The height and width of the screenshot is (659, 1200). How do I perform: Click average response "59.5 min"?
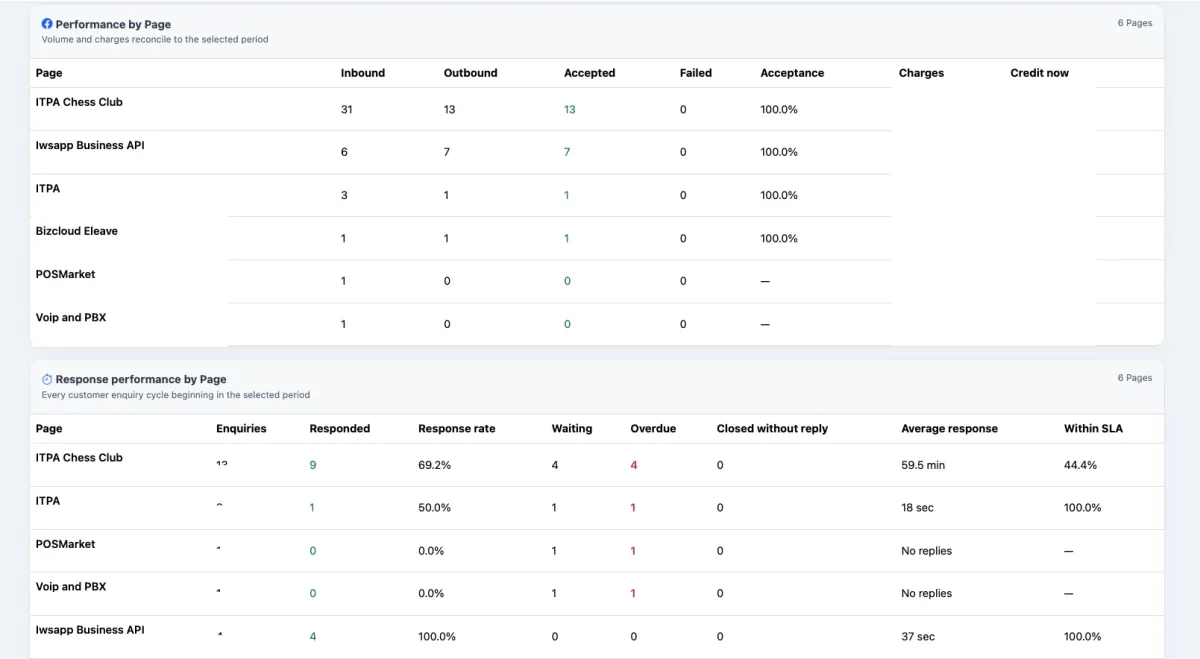922,465
